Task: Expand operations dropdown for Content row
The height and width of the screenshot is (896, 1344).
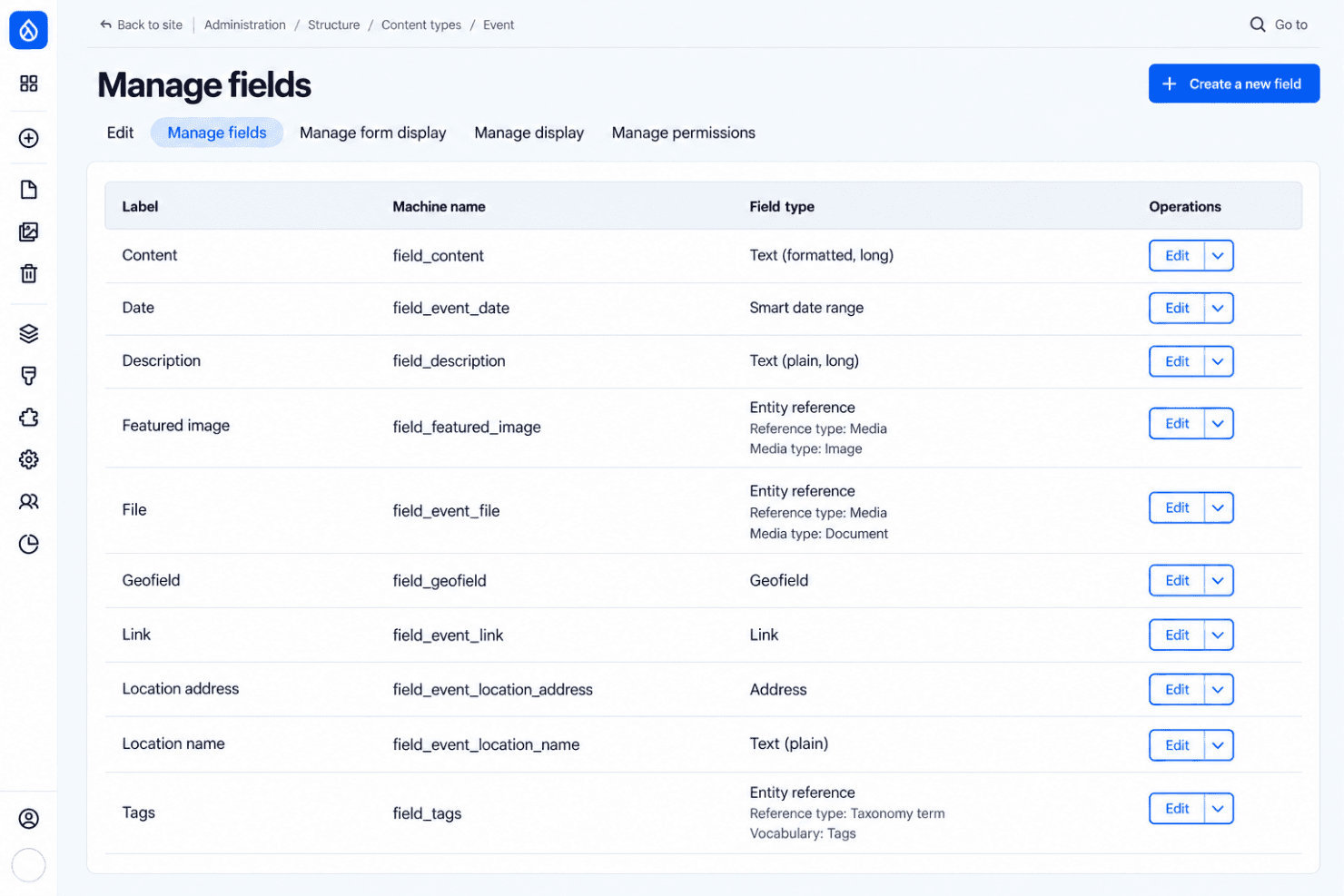Action: click(x=1219, y=256)
